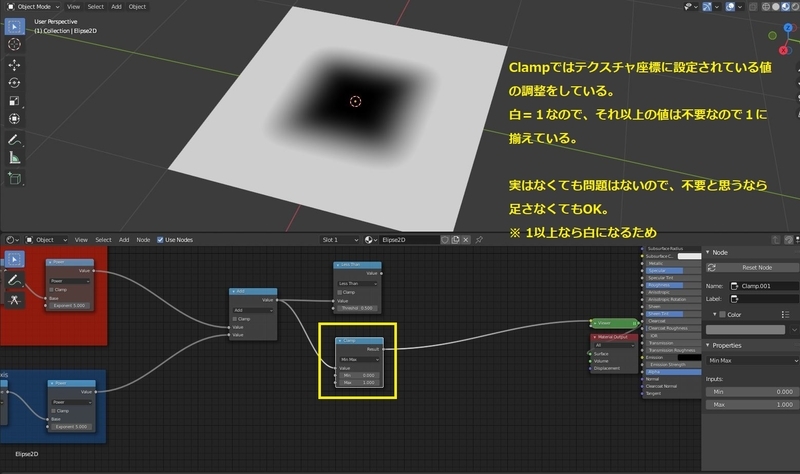Image resolution: width=800 pixels, height=474 pixels.
Task: Browse materials with the sphere icon
Action: click(371, 240)
